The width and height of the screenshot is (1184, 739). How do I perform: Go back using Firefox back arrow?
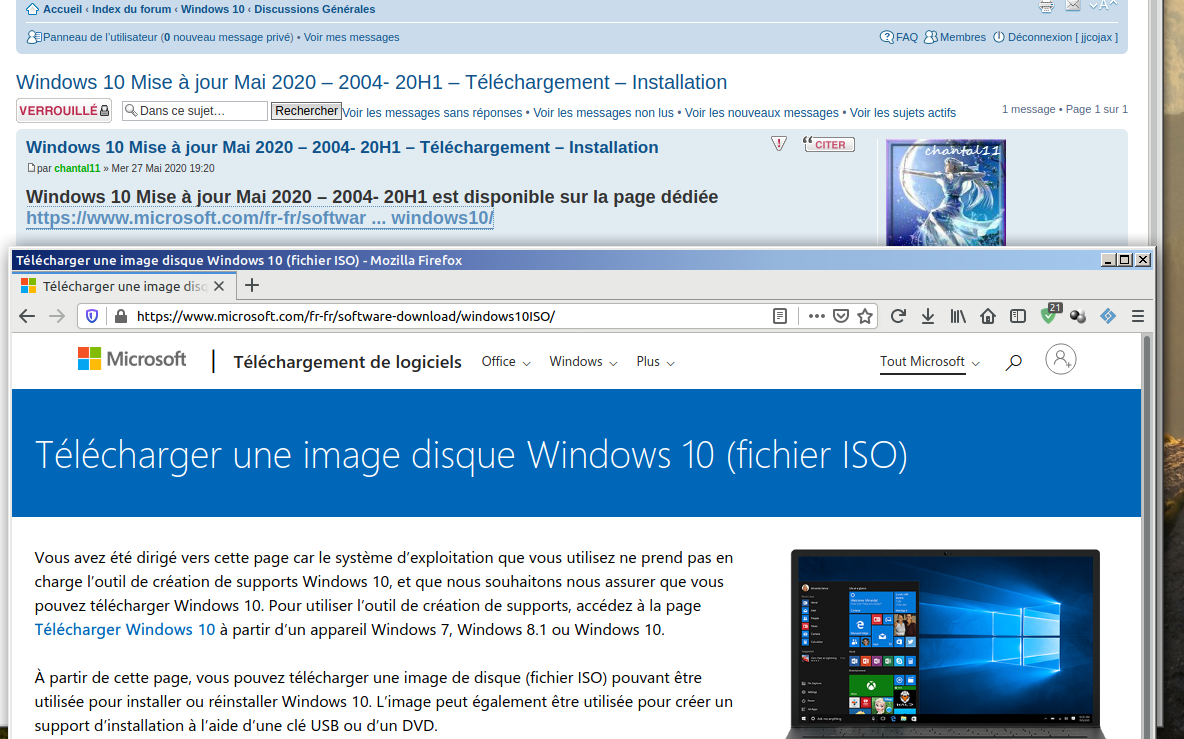click(x=27, y=316)
